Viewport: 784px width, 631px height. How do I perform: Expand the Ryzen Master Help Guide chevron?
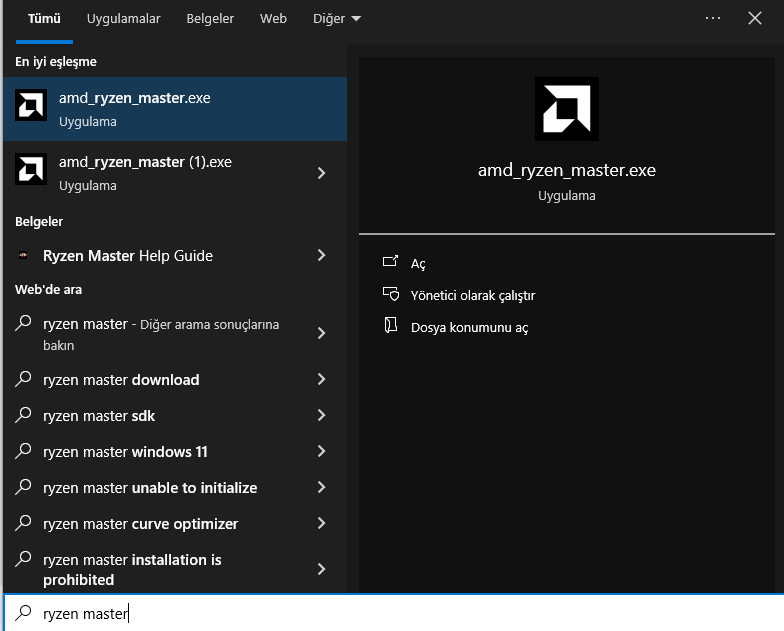[321, 256]
